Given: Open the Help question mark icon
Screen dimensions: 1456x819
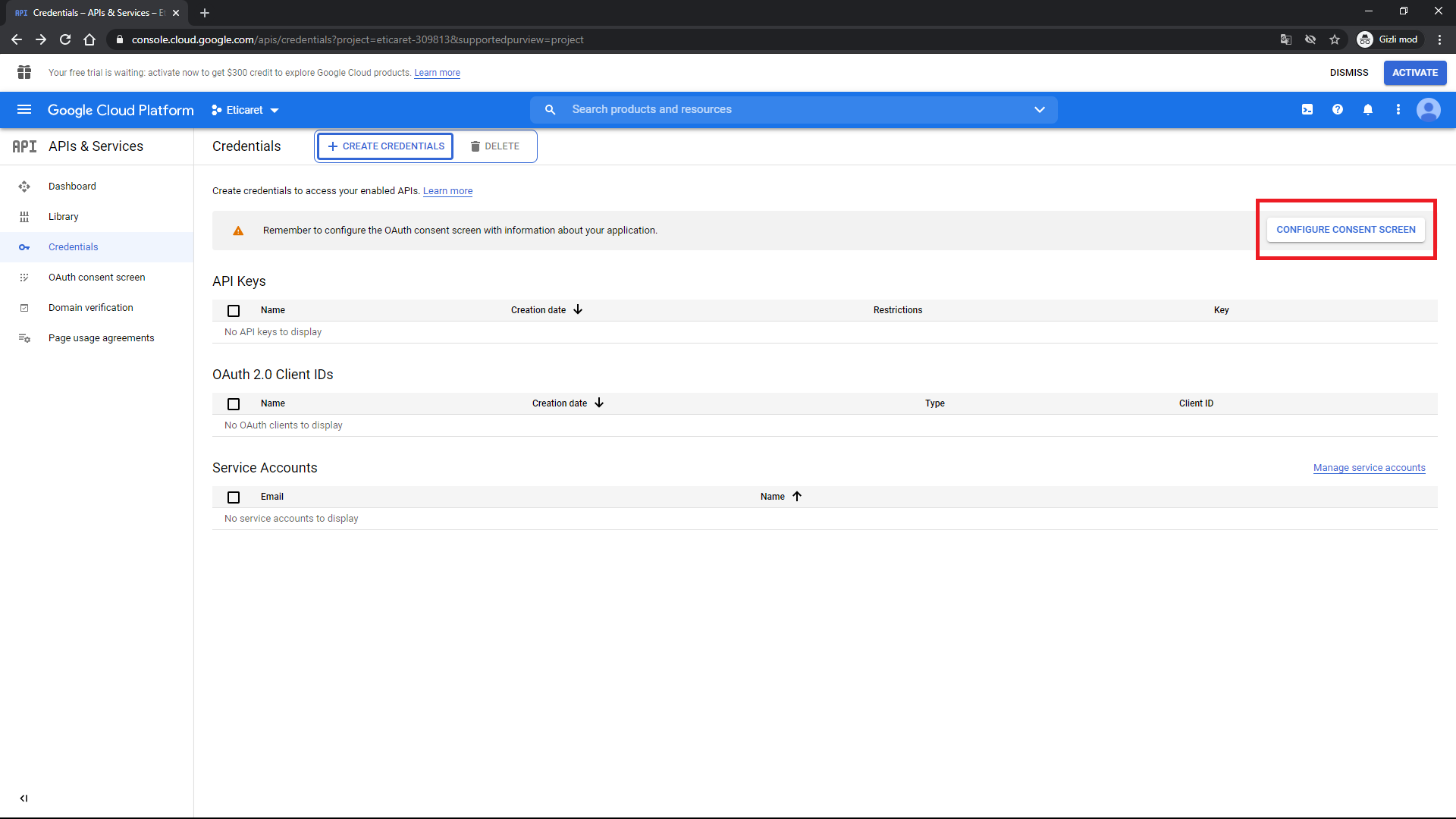Looking at the screenshot, I should (x=1338, y=110).
